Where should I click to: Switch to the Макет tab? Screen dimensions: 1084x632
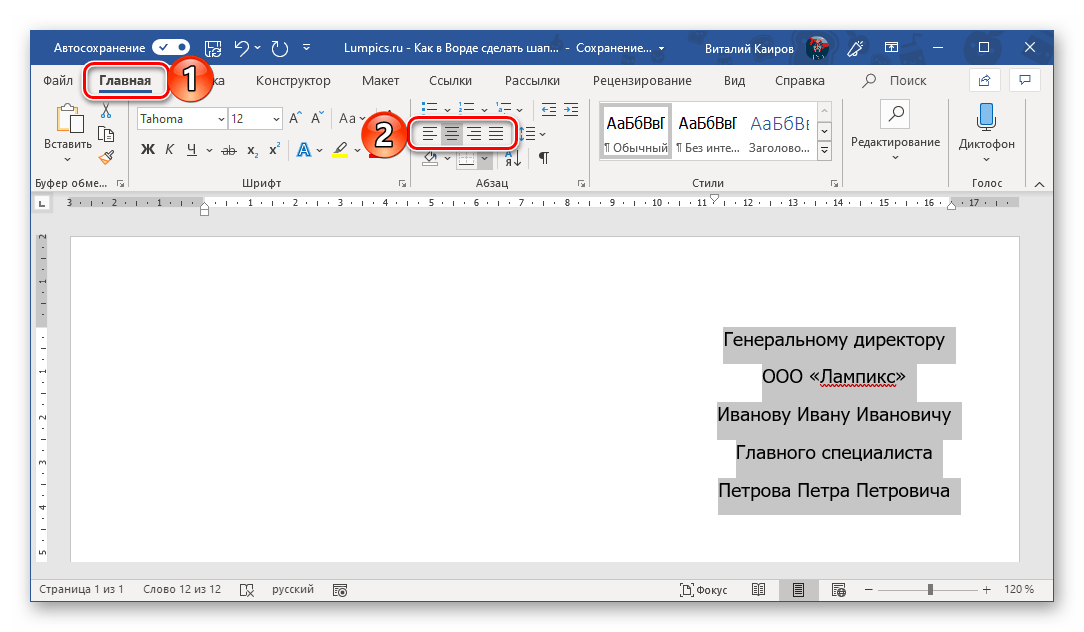coord(380,80)
